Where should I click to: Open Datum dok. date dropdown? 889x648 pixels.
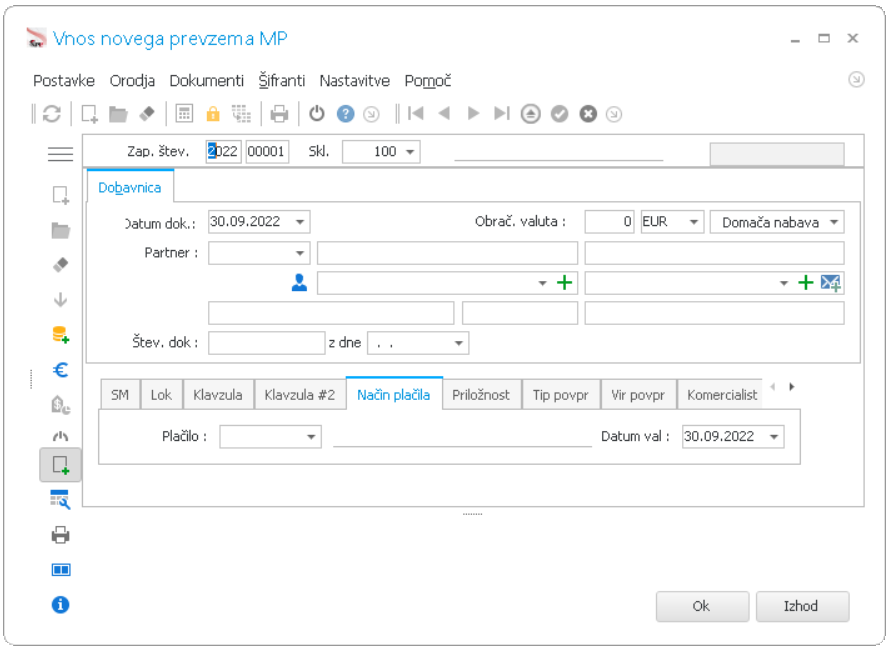pos(300,222)
